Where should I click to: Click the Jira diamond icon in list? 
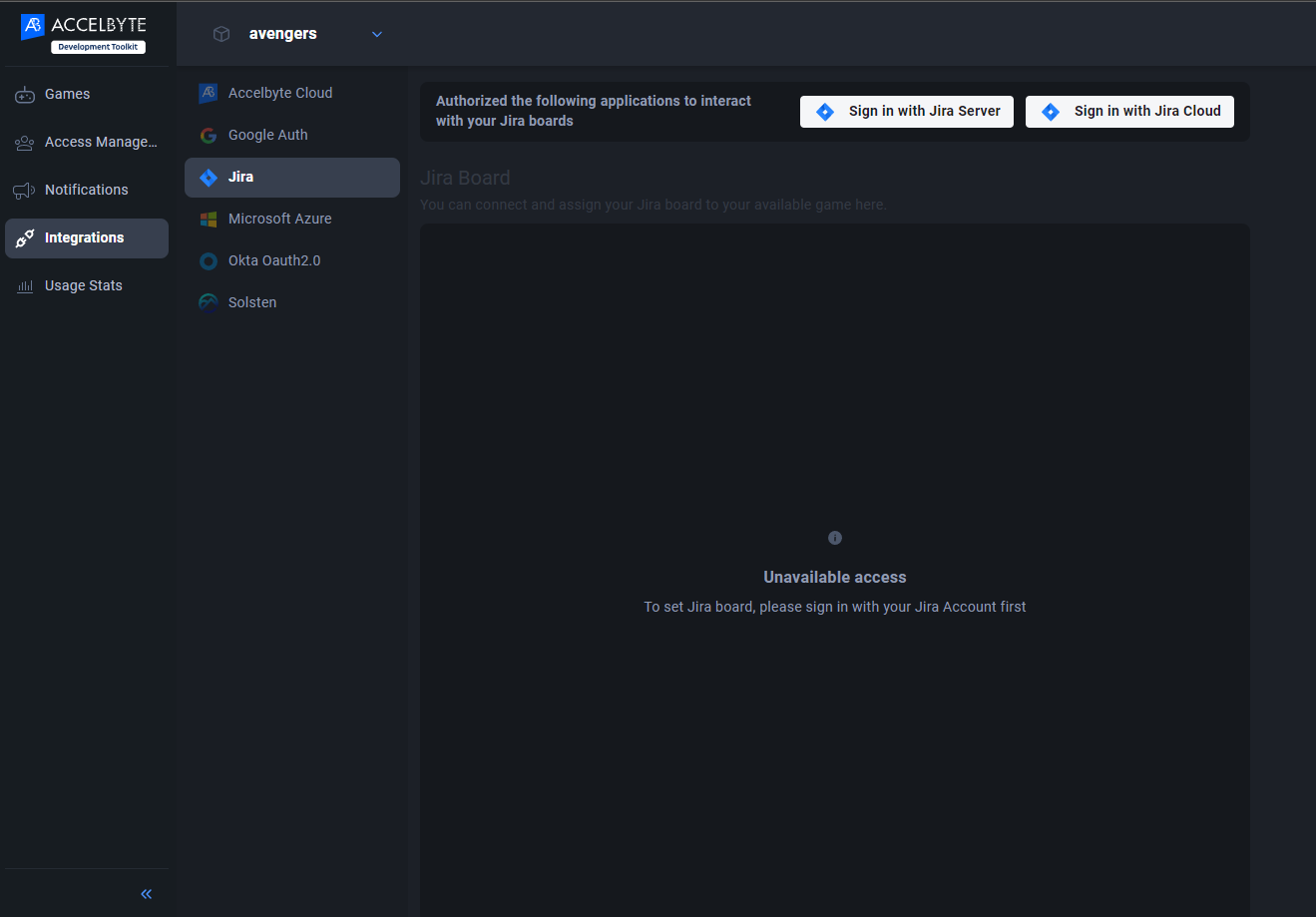(209, 178)
